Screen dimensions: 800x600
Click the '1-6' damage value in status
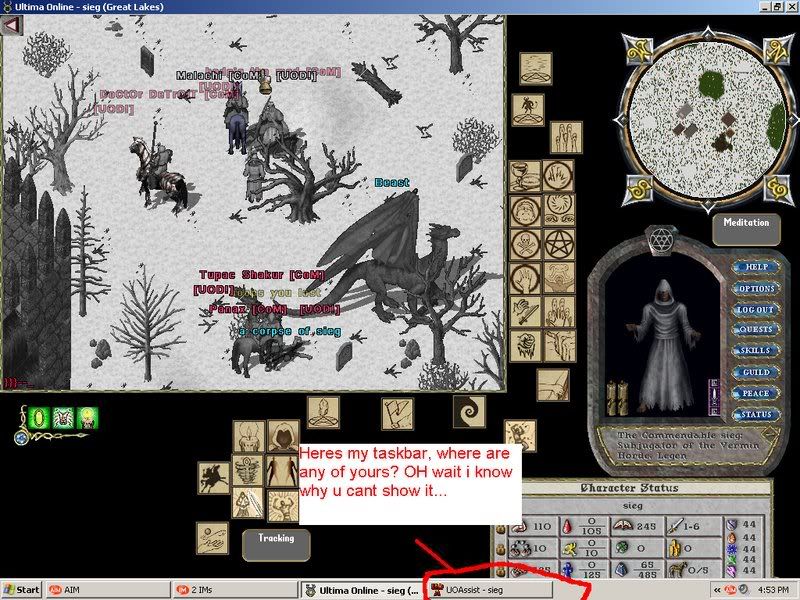(691, 526)
